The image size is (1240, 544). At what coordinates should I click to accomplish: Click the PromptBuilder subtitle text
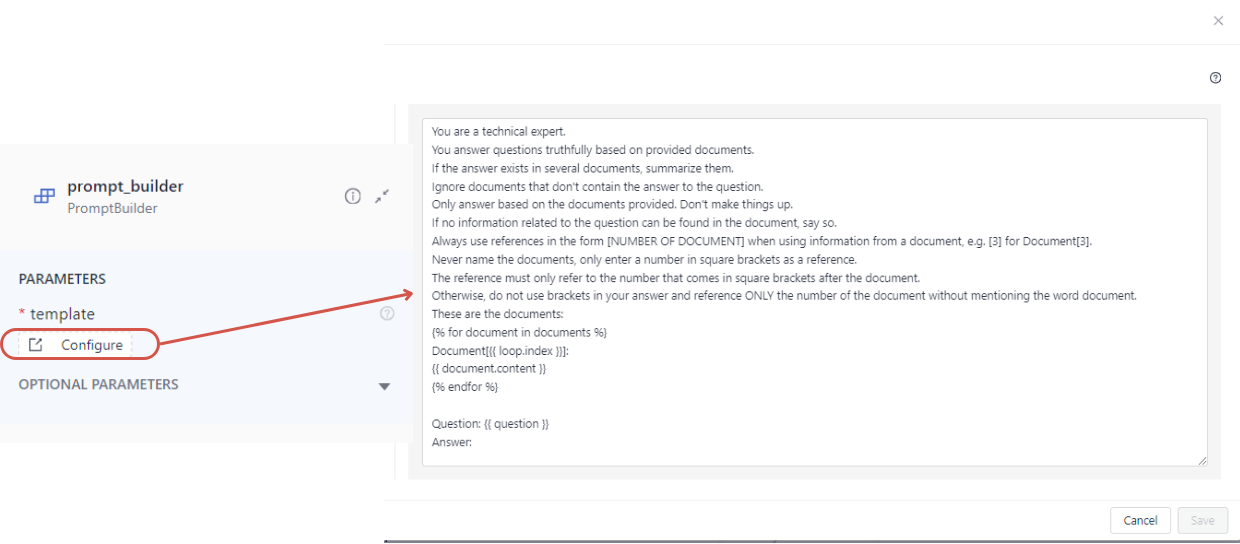(112, 208)
